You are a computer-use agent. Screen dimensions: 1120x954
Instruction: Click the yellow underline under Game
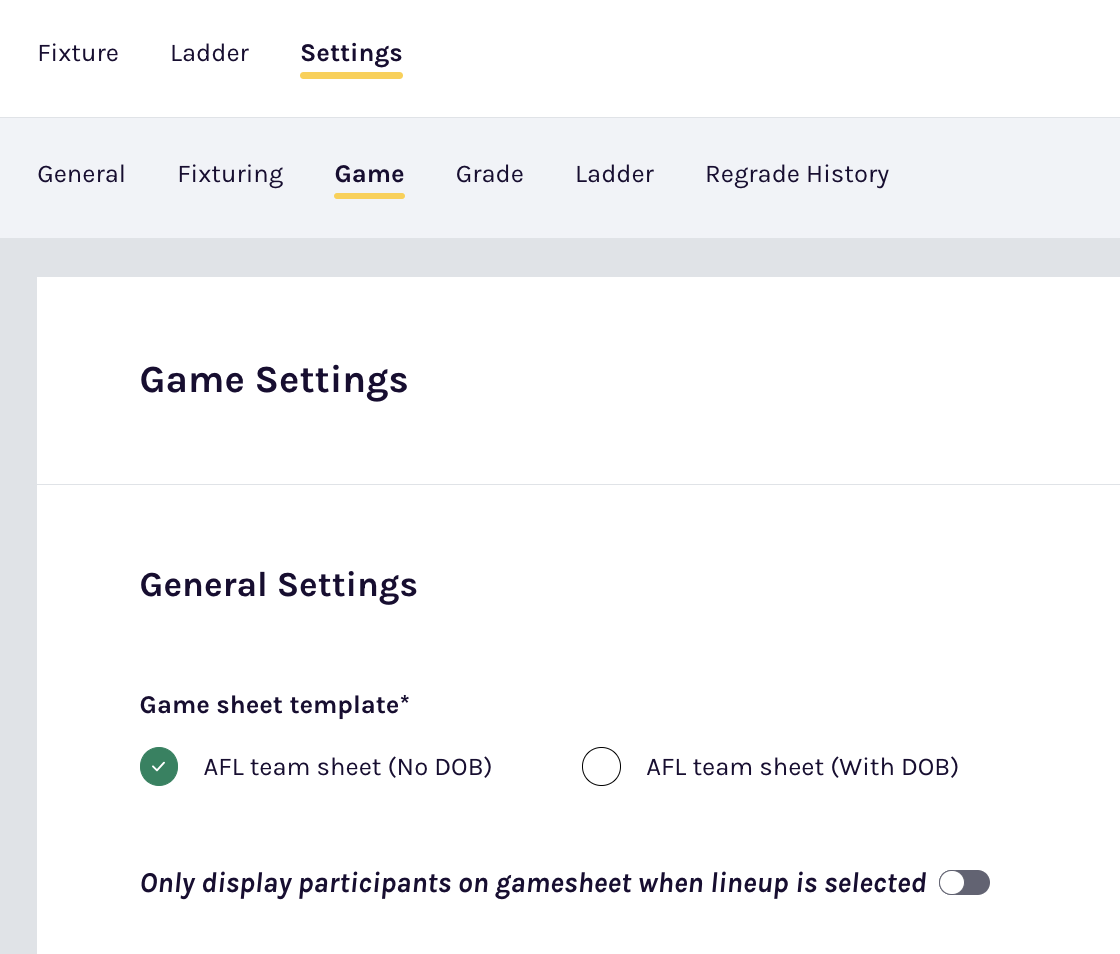pos(369,195)
